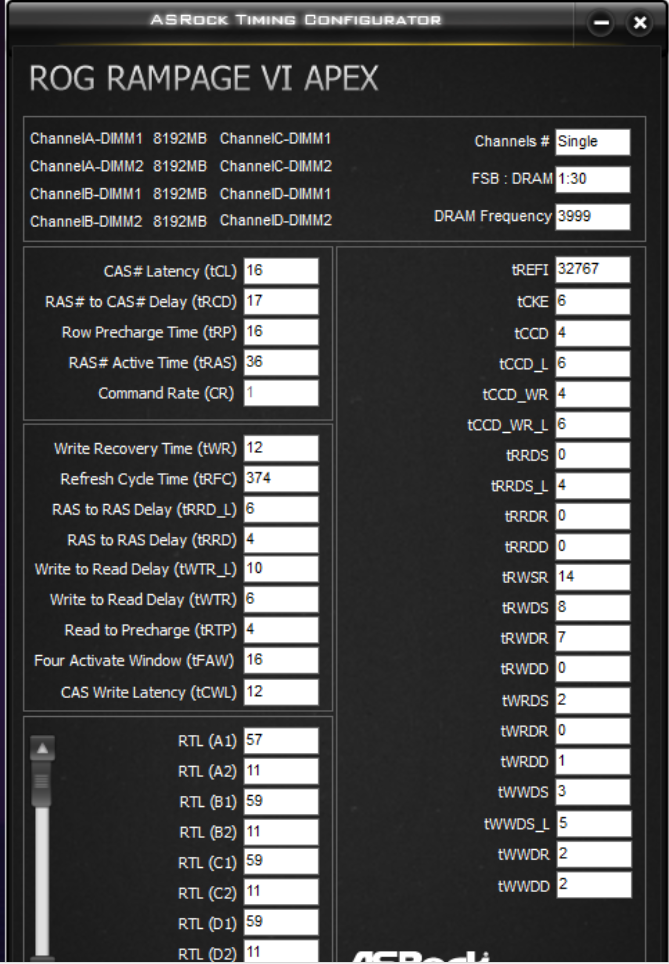Click the tRWDR value field
The height and width of the screenshot is (964, 669).
[593, 638]
